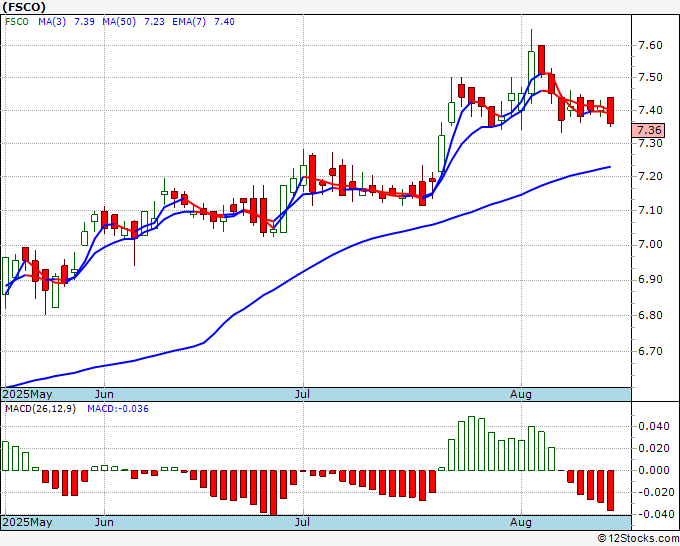Click the tallest red candle near 7.60
The image size is (680, 546).
click(541, 60)
